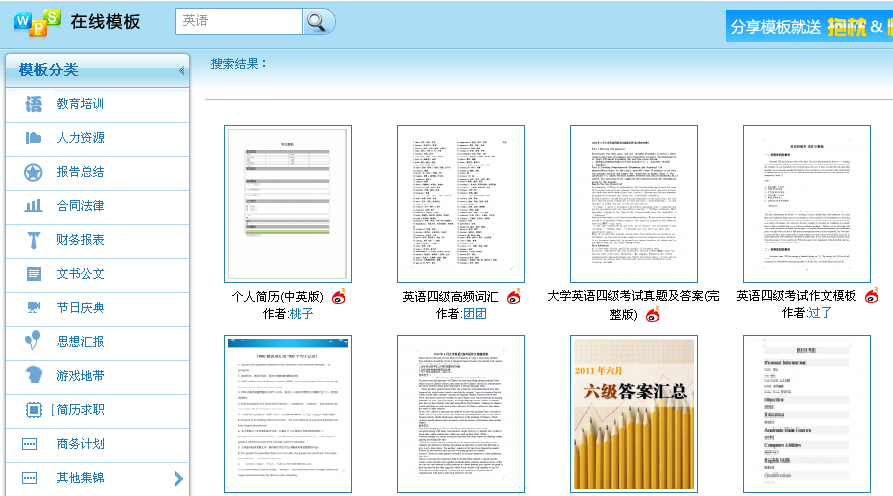Open author link 桃子
The width and height of the screenshot is (893, 496).
(301, 314)
